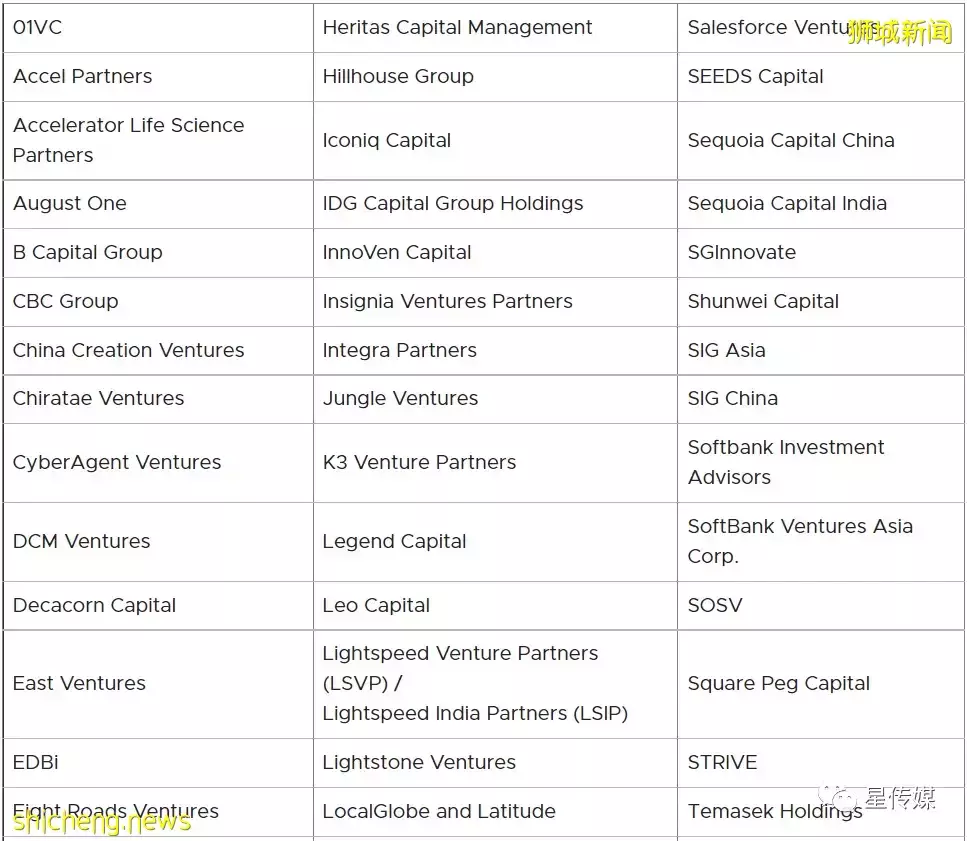Click the Accel Partners cell
Screen dimensions: 967x841
[x=83, y=77]
